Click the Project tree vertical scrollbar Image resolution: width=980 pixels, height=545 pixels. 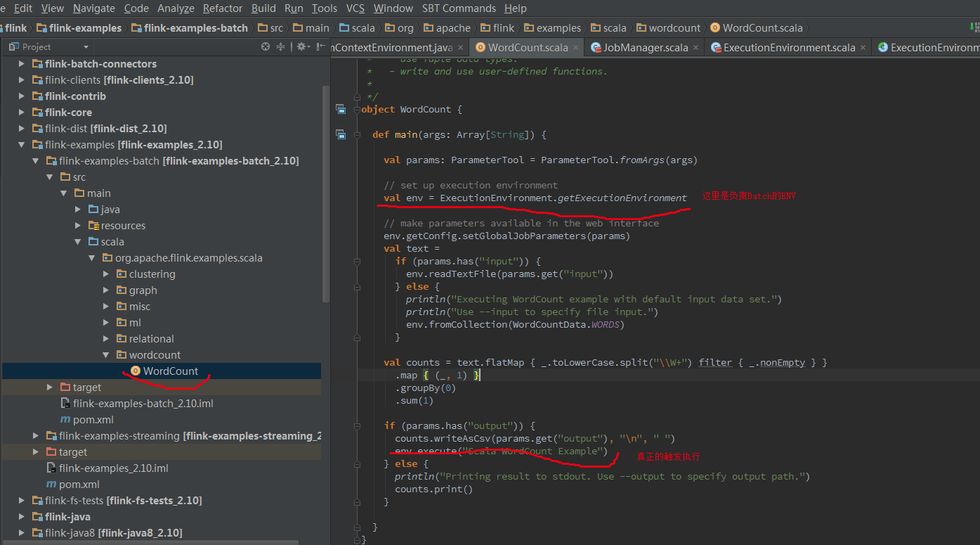tap(324, 190)
